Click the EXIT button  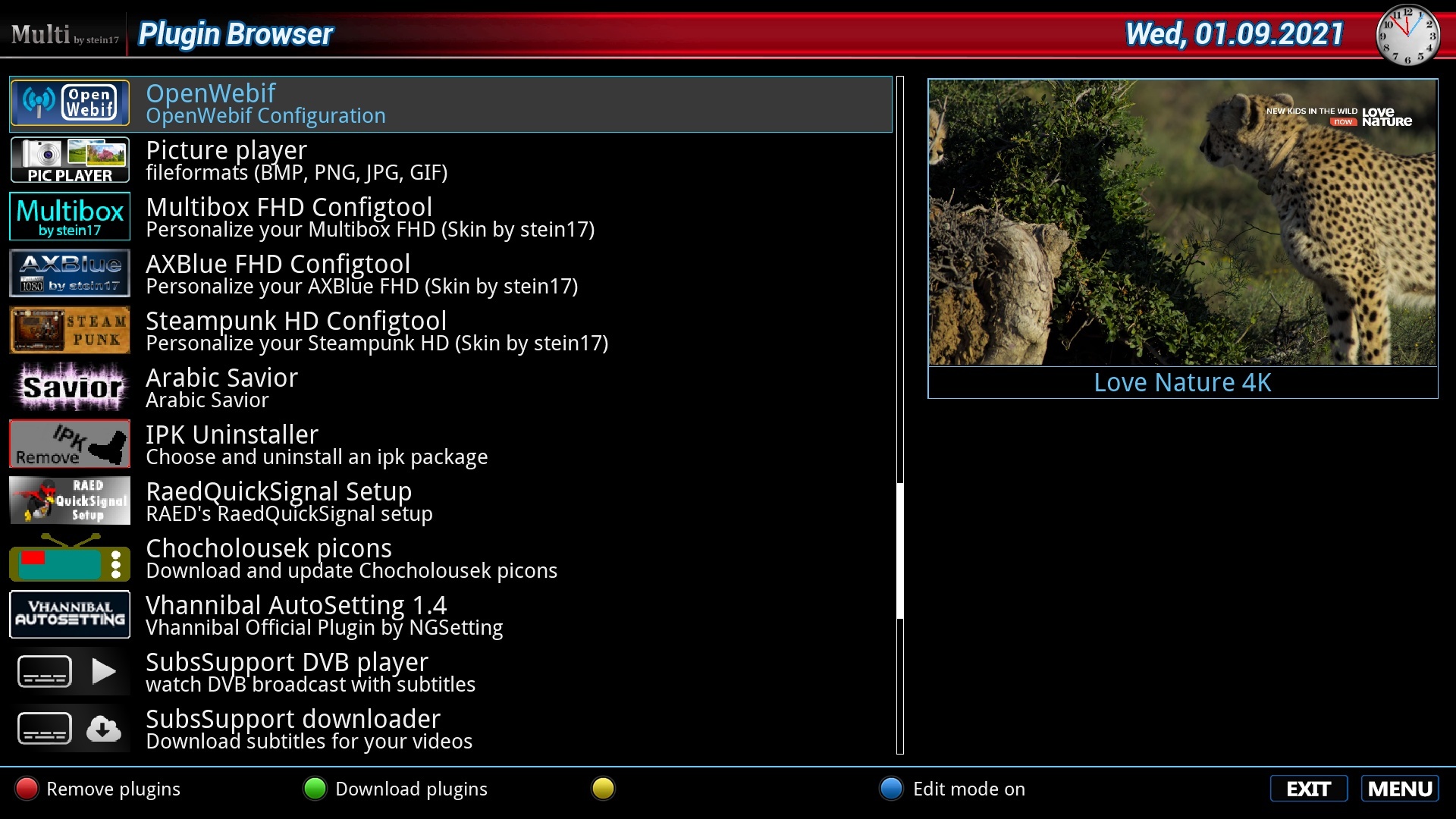coord(1309,789)
